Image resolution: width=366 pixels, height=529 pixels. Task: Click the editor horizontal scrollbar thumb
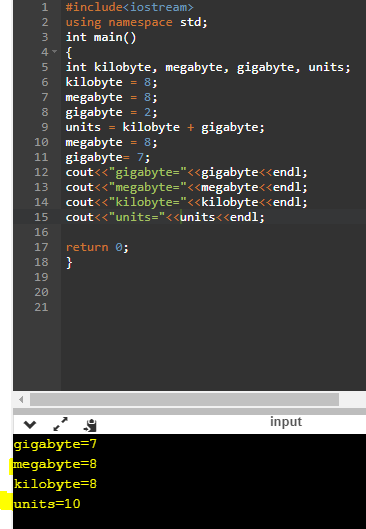tap(185, 400)
